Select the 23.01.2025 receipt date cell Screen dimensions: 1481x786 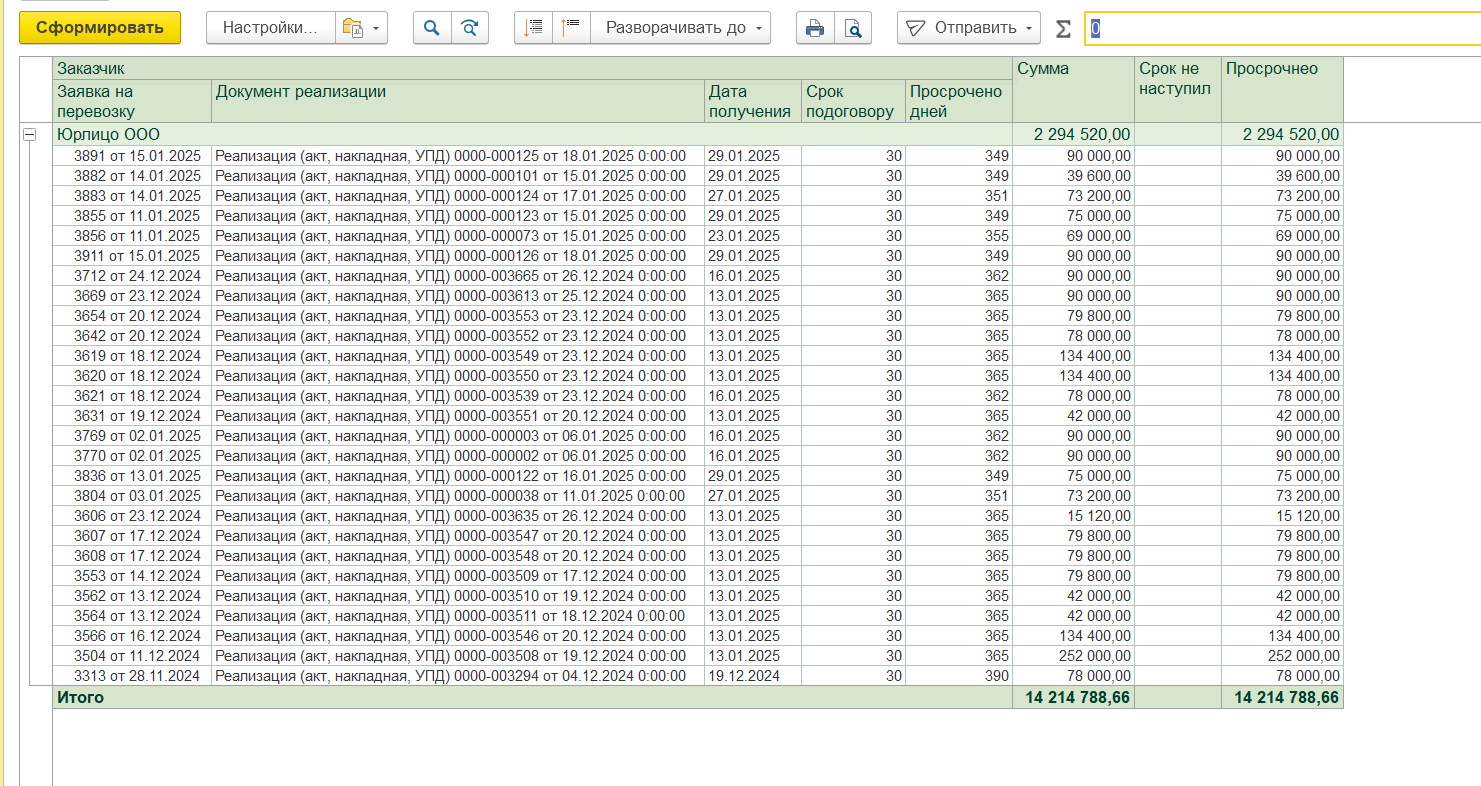pos(753,236)
